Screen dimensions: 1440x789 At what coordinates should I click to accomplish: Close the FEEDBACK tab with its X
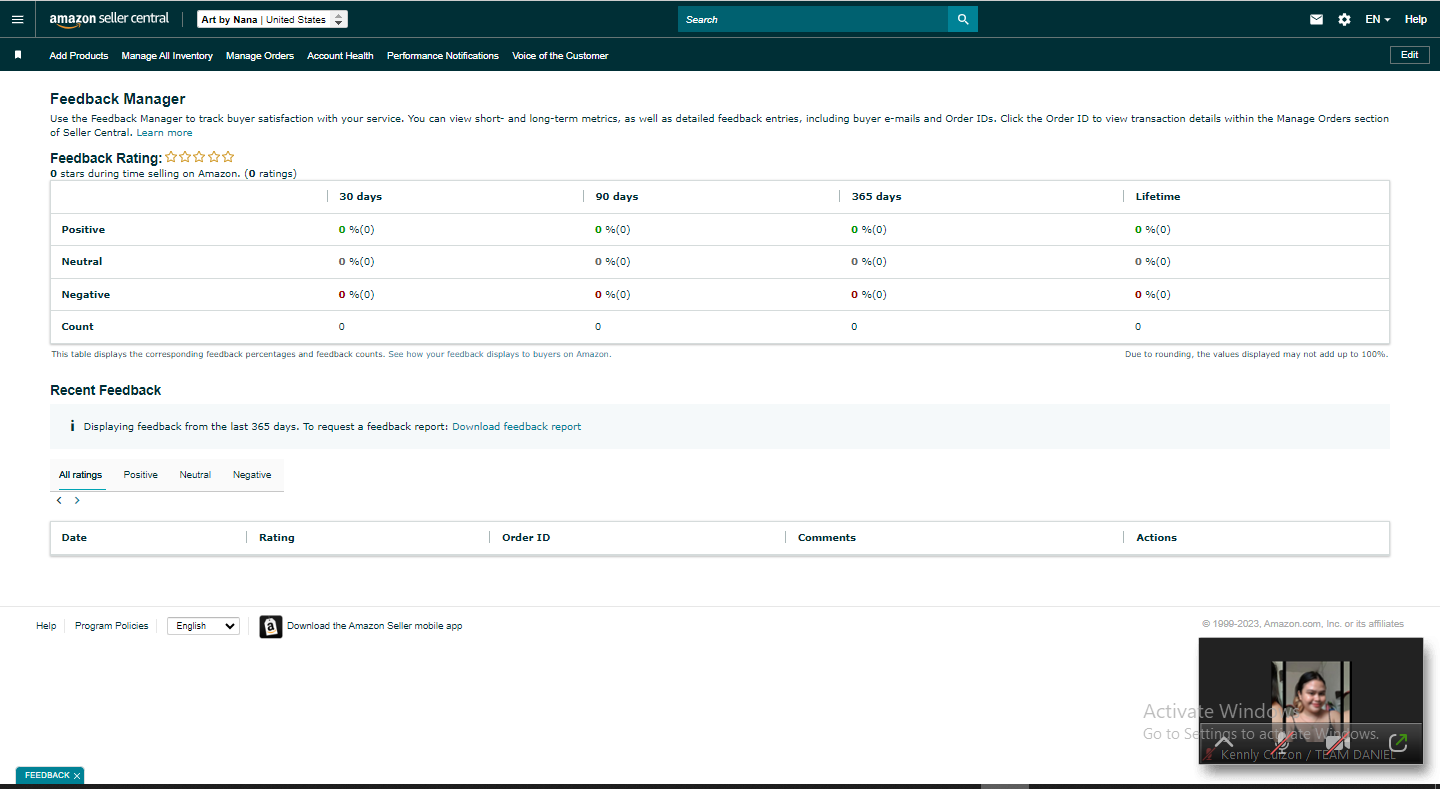(x=77, y=776)
